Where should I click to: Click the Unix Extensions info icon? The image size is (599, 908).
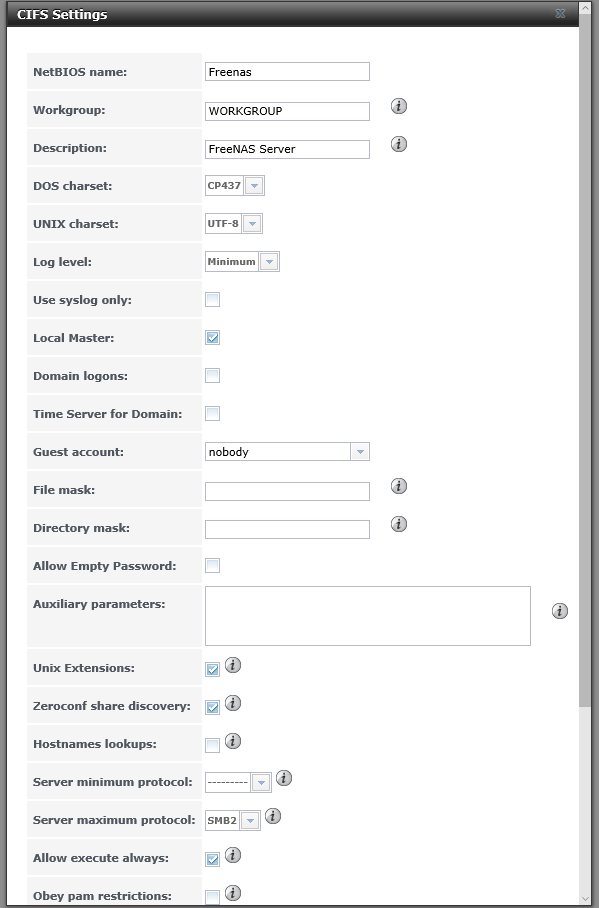[233, 665]
